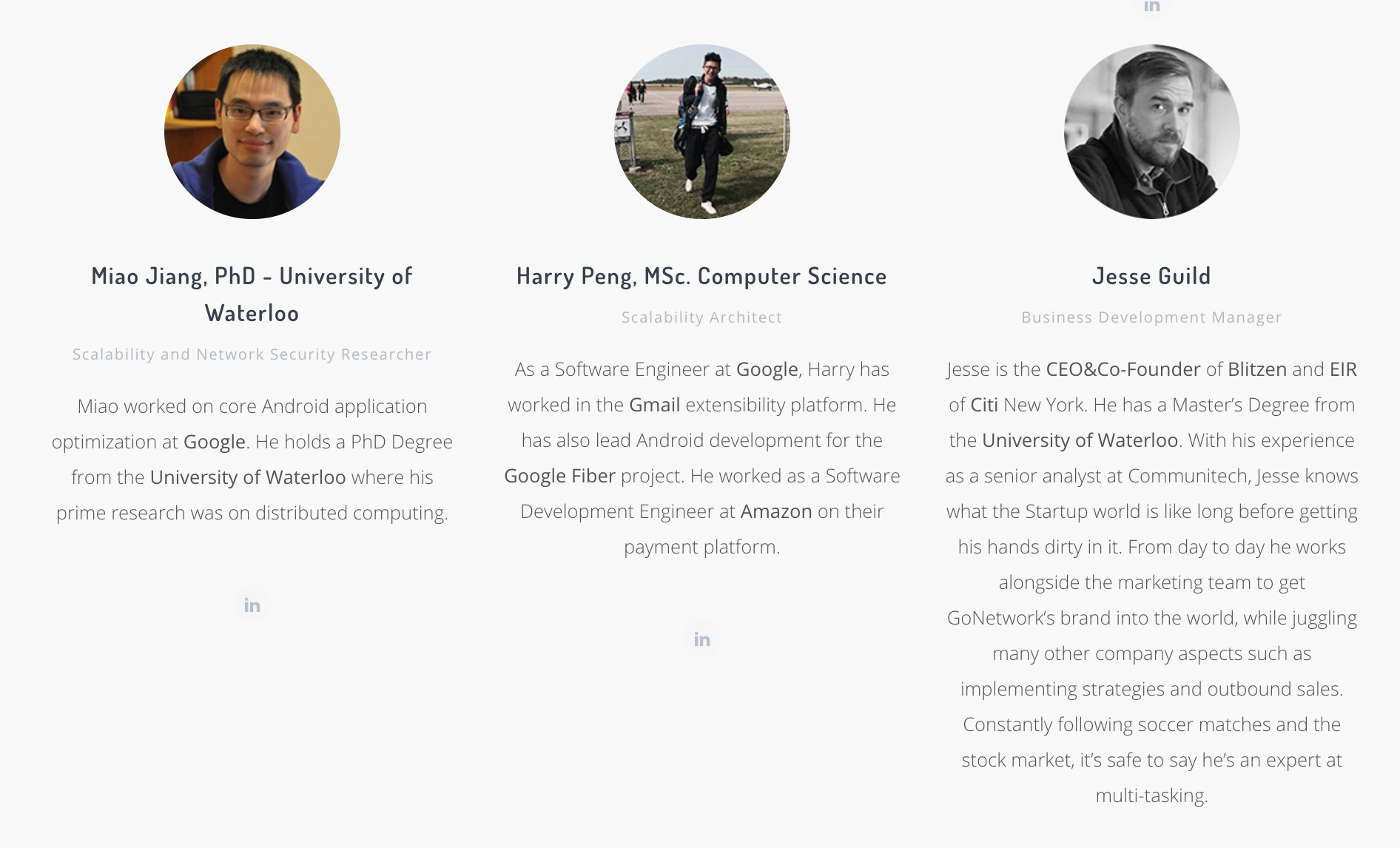Click the bold Amazon text

(x=776, y=511)
